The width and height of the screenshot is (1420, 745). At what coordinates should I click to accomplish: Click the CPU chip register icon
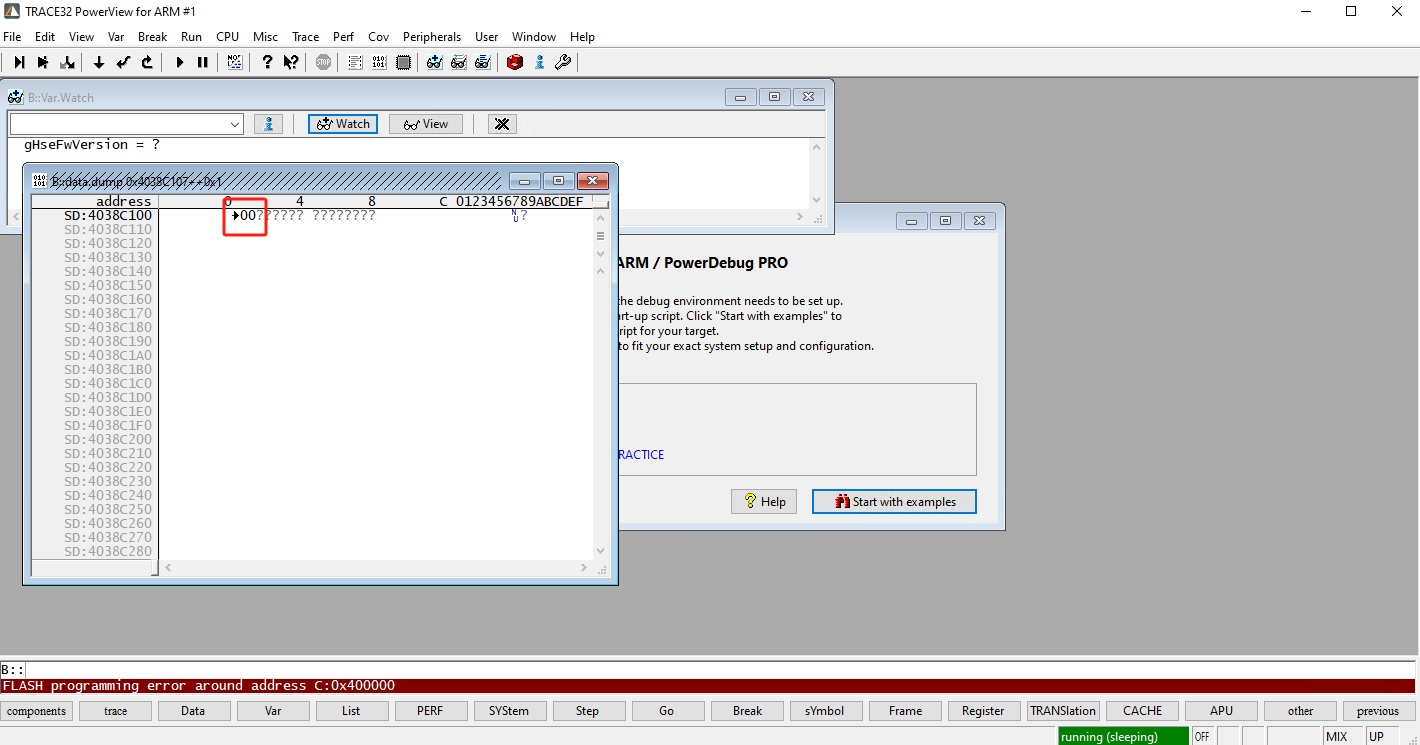pyautogui.click(x=403, y=62)
